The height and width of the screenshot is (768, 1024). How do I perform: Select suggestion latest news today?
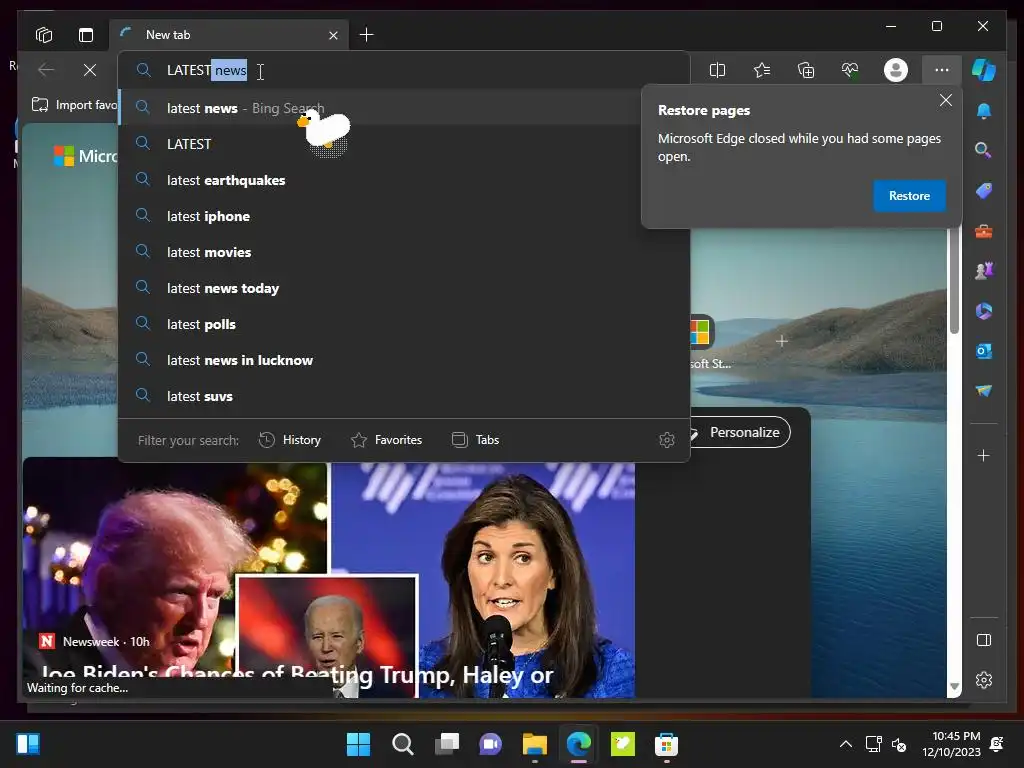tap(404, 288)
